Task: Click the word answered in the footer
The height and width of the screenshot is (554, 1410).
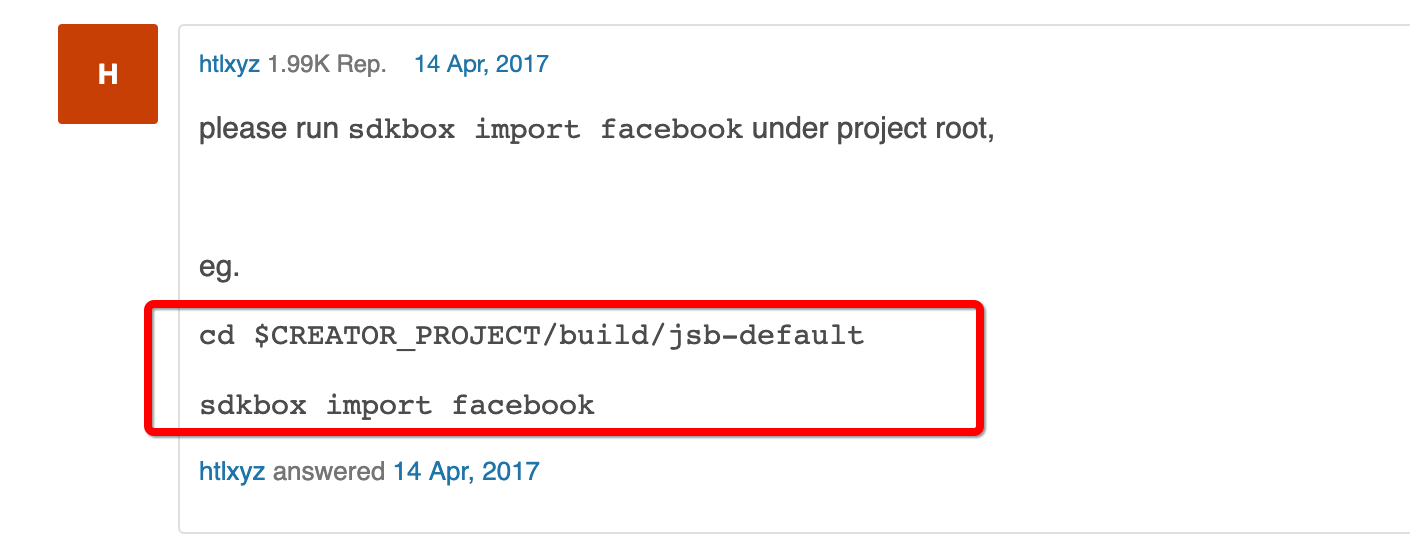Action: tap(329, 471)
